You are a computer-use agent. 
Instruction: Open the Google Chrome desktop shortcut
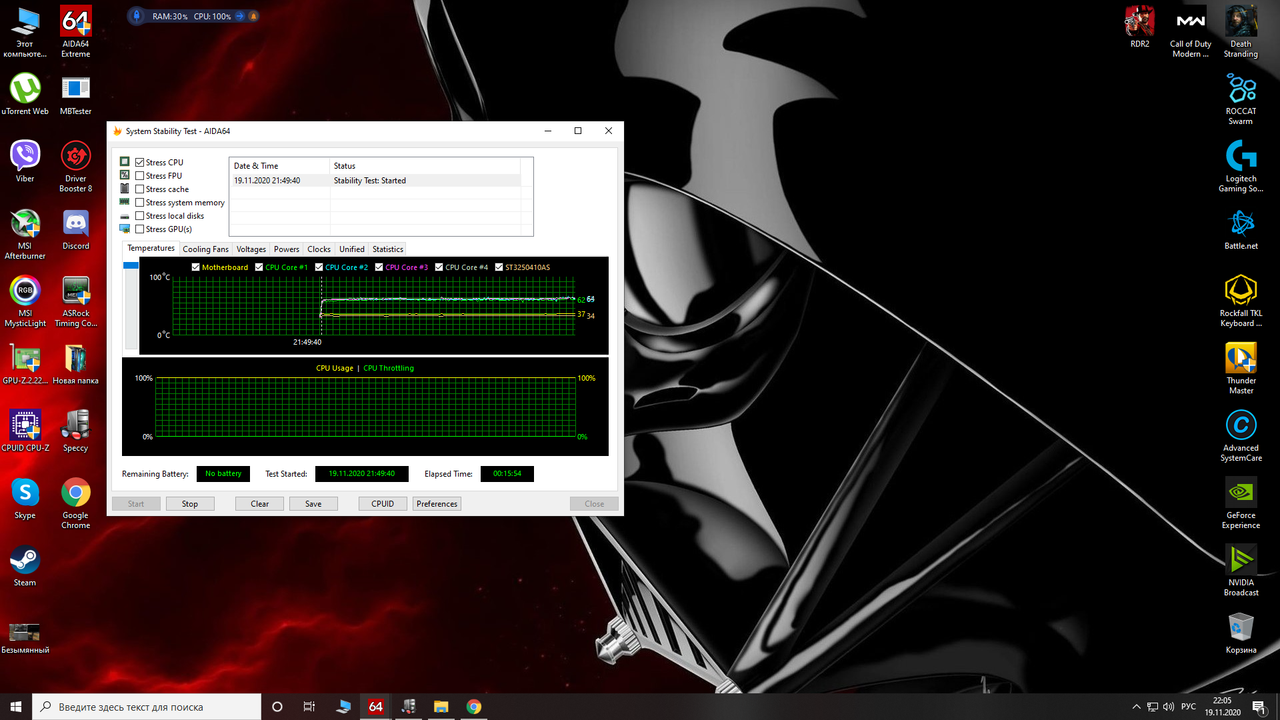pos(75,503)
